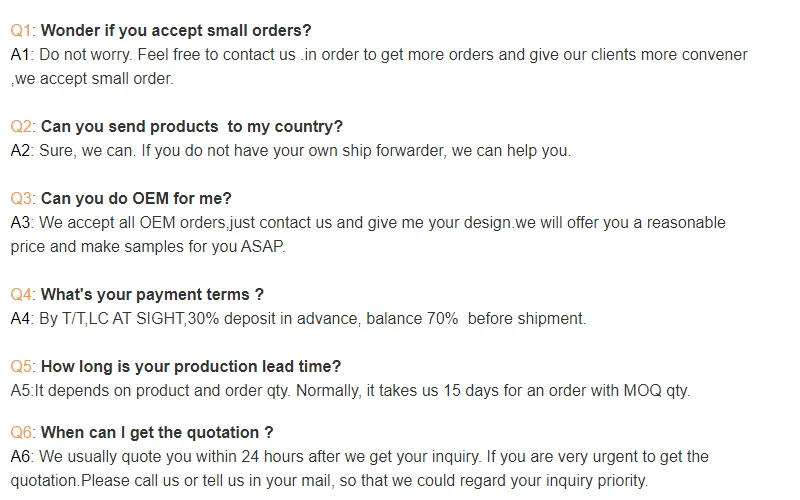Click the orange Q6 label
800x500 pixels.
pos(22,433)
